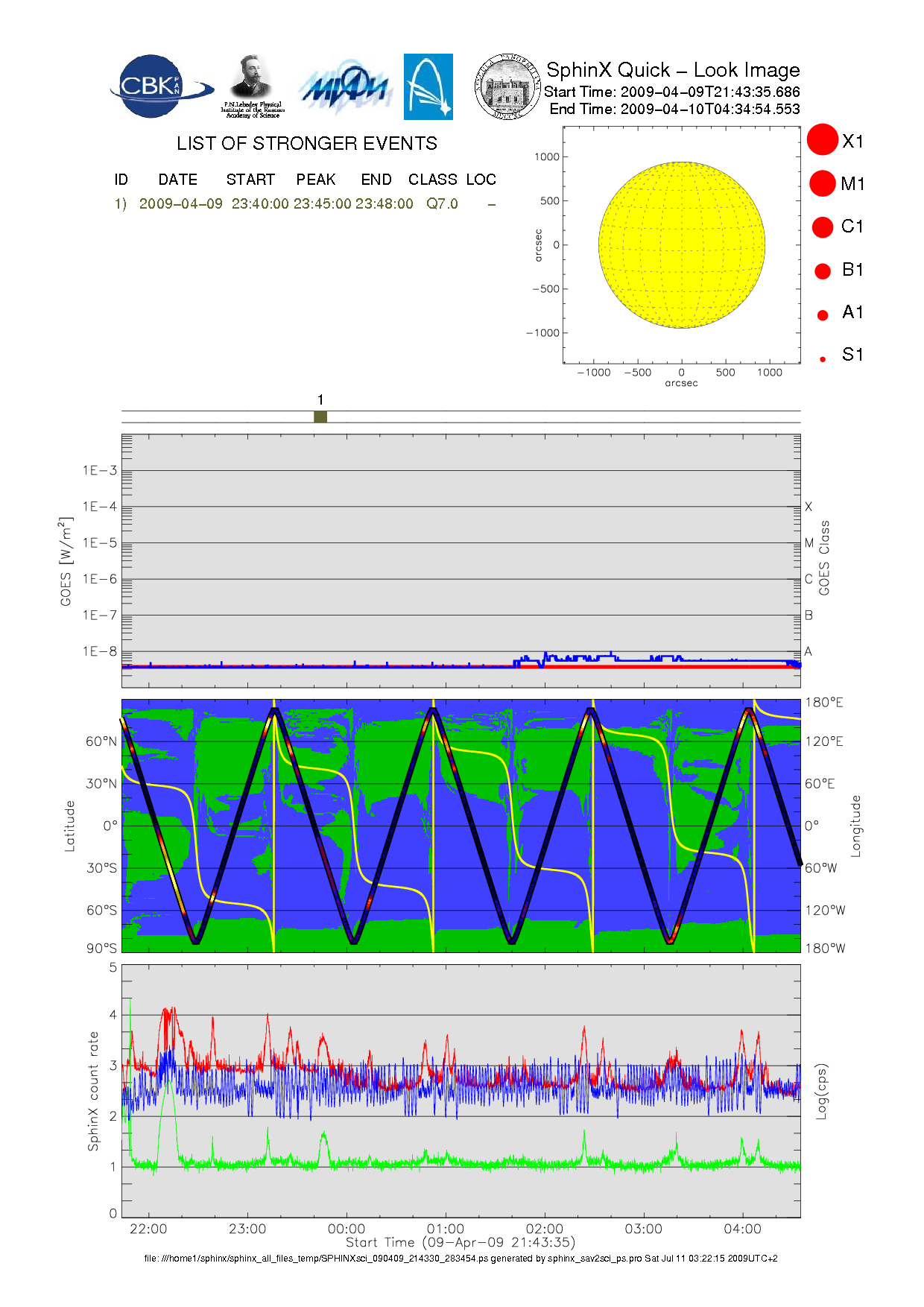Viewport: 924px width, 1307px height.
Task: Click the SphinX Quick-Look Image title
Action: tap(672, 70)
